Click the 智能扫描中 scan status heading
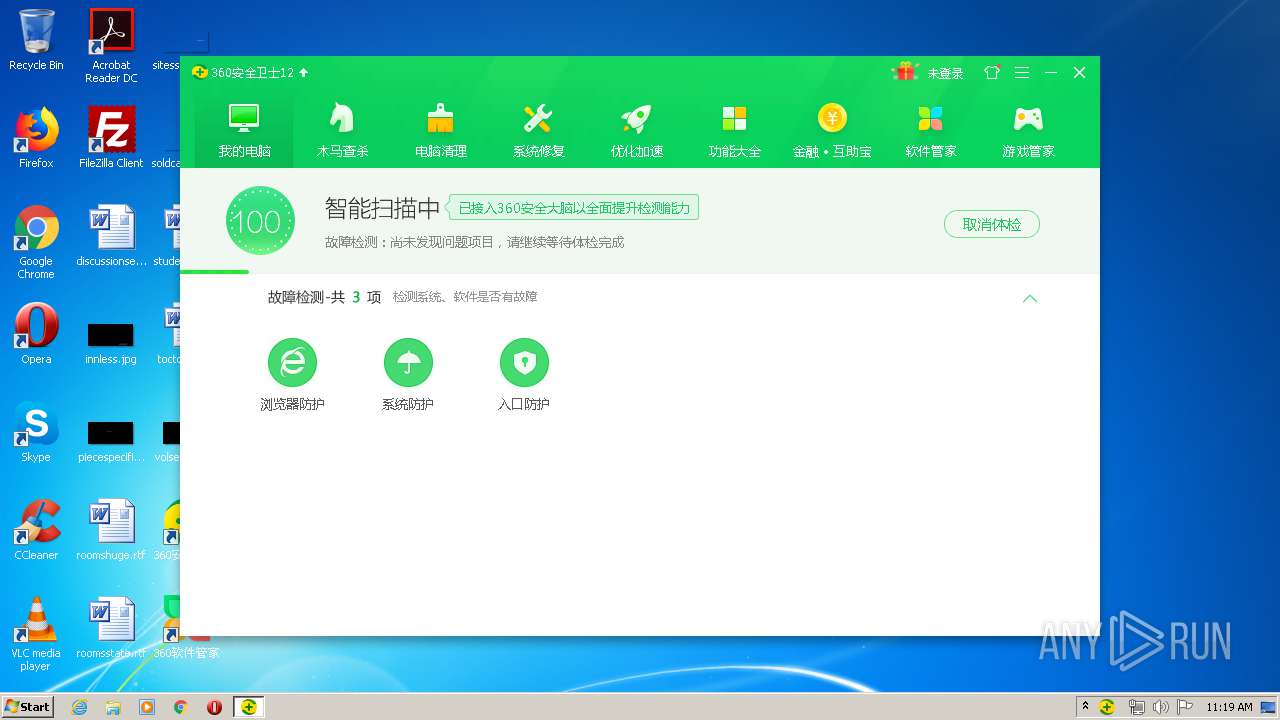The height and width of the screenshot is (720, 1280). [383, 208]
